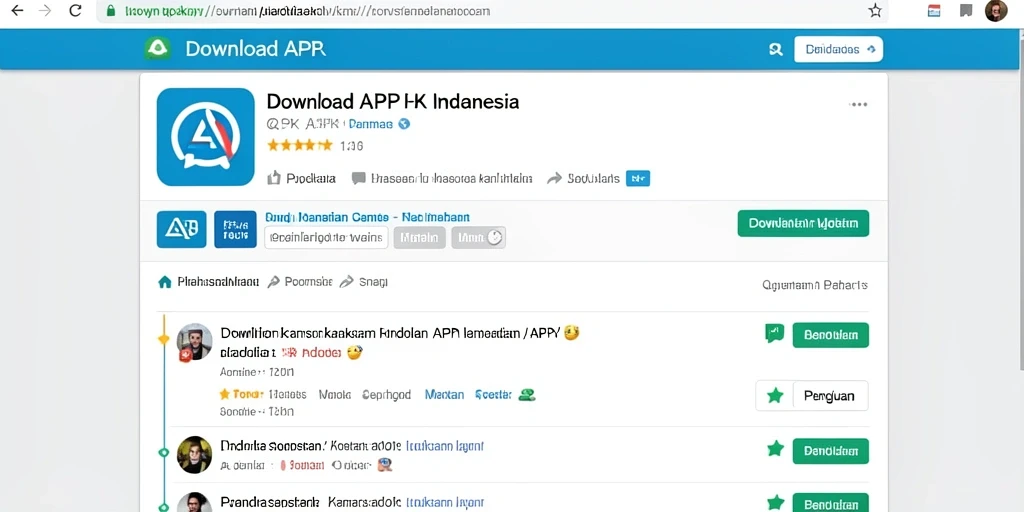1024x512 pixels.
Task: Open the second post's yellow avatar
Action: [x=195, y=455]
